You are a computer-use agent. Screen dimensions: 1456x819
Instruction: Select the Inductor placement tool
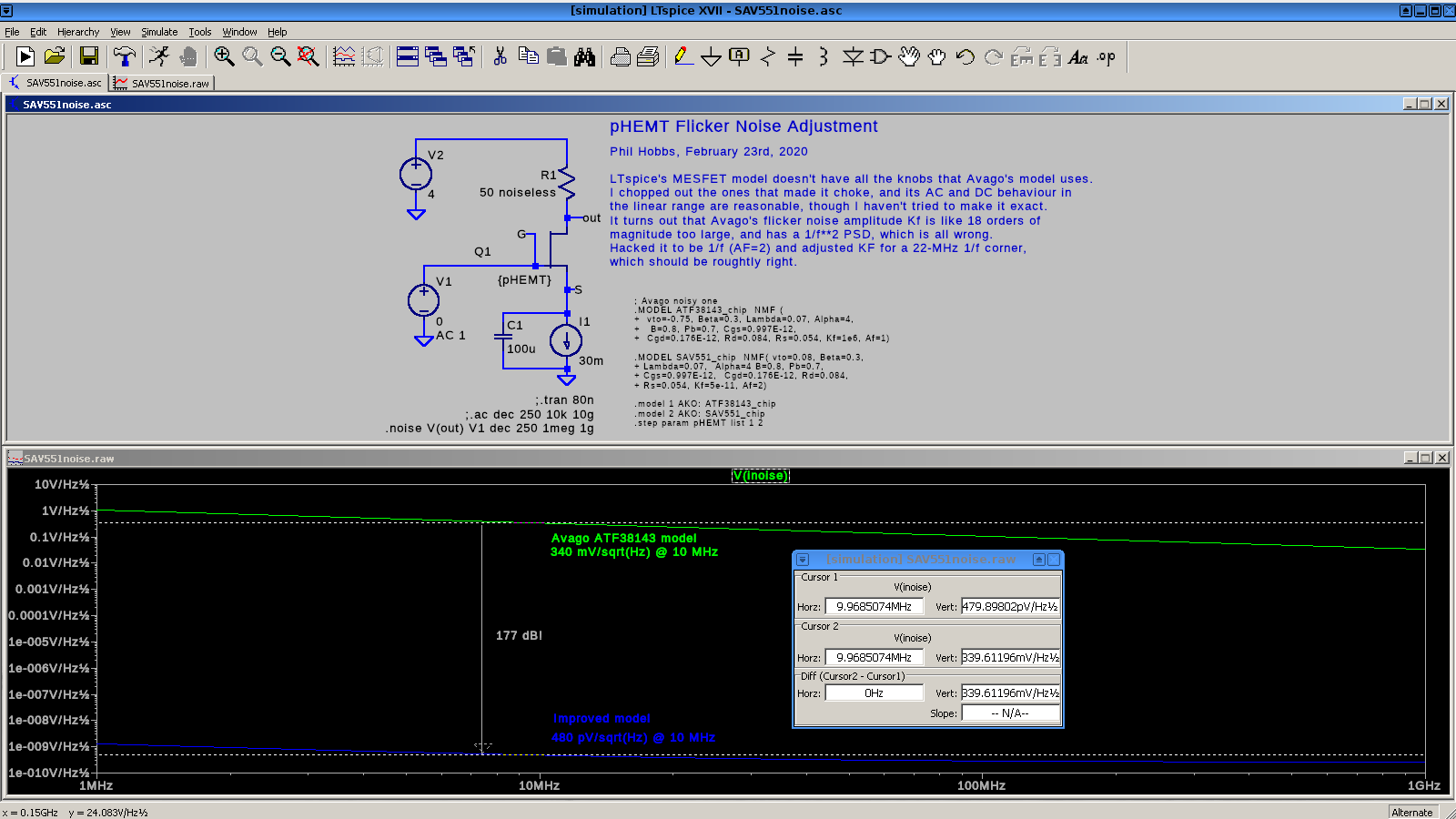[824, 56]
